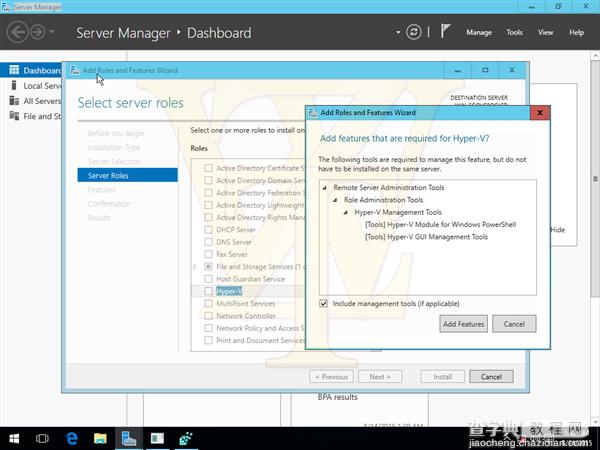Cancel the Select server roles wizard

coord(491,377)
